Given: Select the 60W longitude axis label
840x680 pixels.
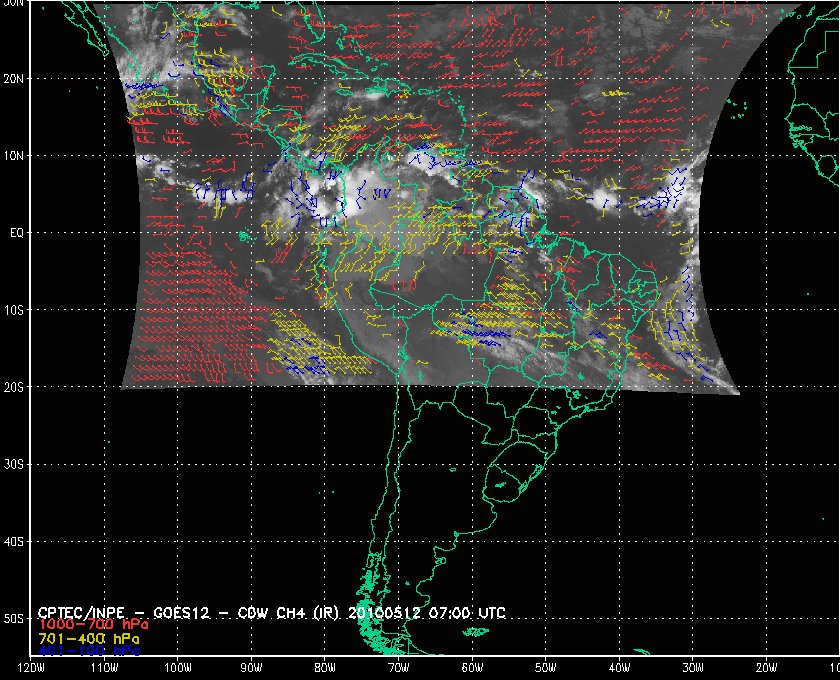Looking at the screenshot, I should tap(471, 668).
